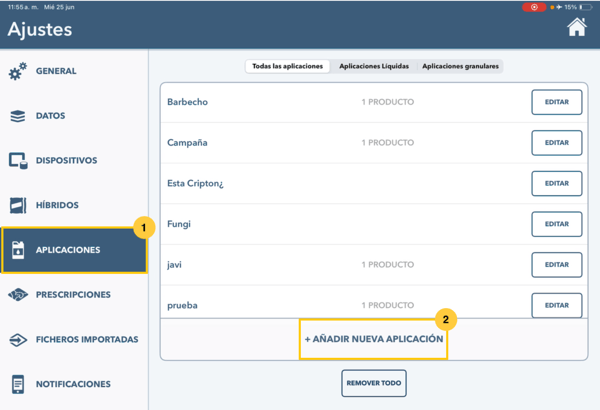Tap the red screen recording indicator
The width and height of the screenshot is (600, 410).
[x=534, y=7]
